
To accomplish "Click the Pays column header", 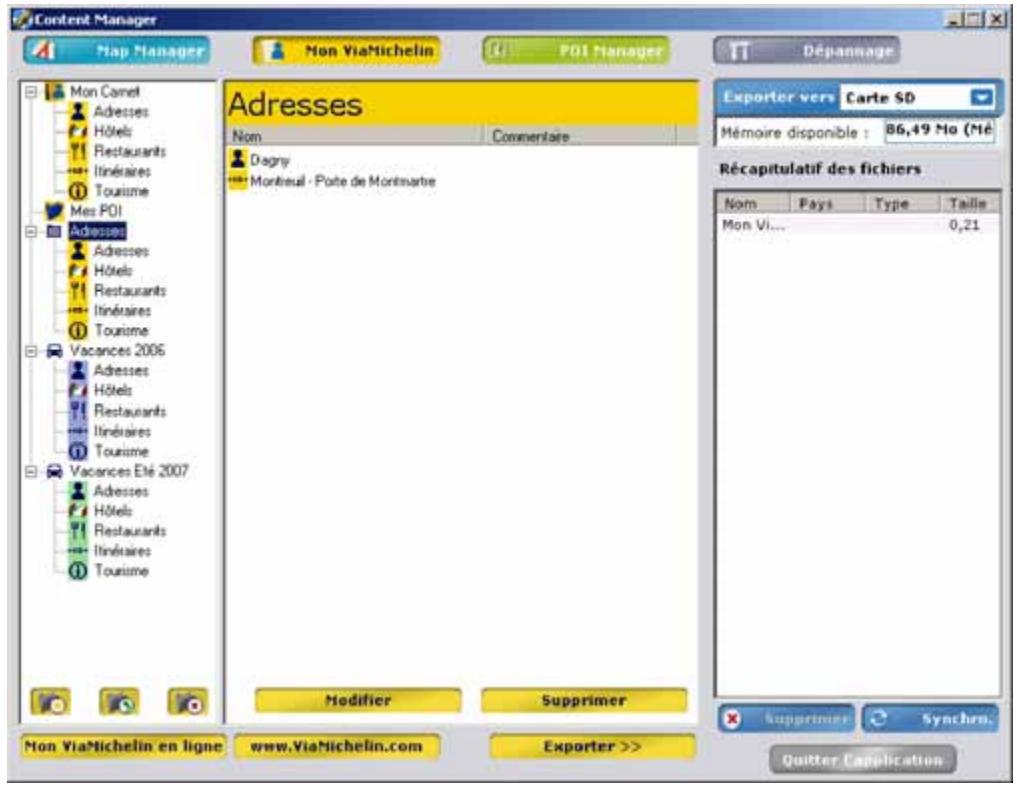I will (x=828, y=204).
